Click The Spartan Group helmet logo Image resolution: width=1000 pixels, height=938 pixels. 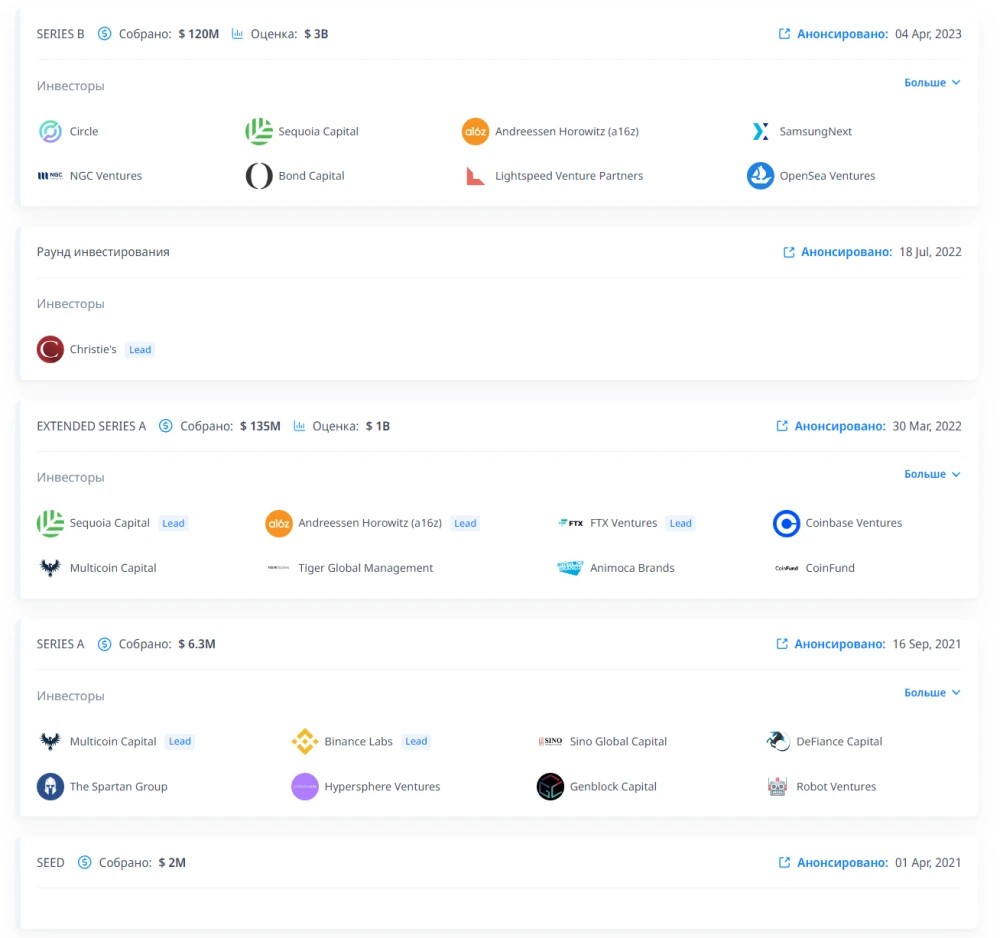(x=50, y=786)
